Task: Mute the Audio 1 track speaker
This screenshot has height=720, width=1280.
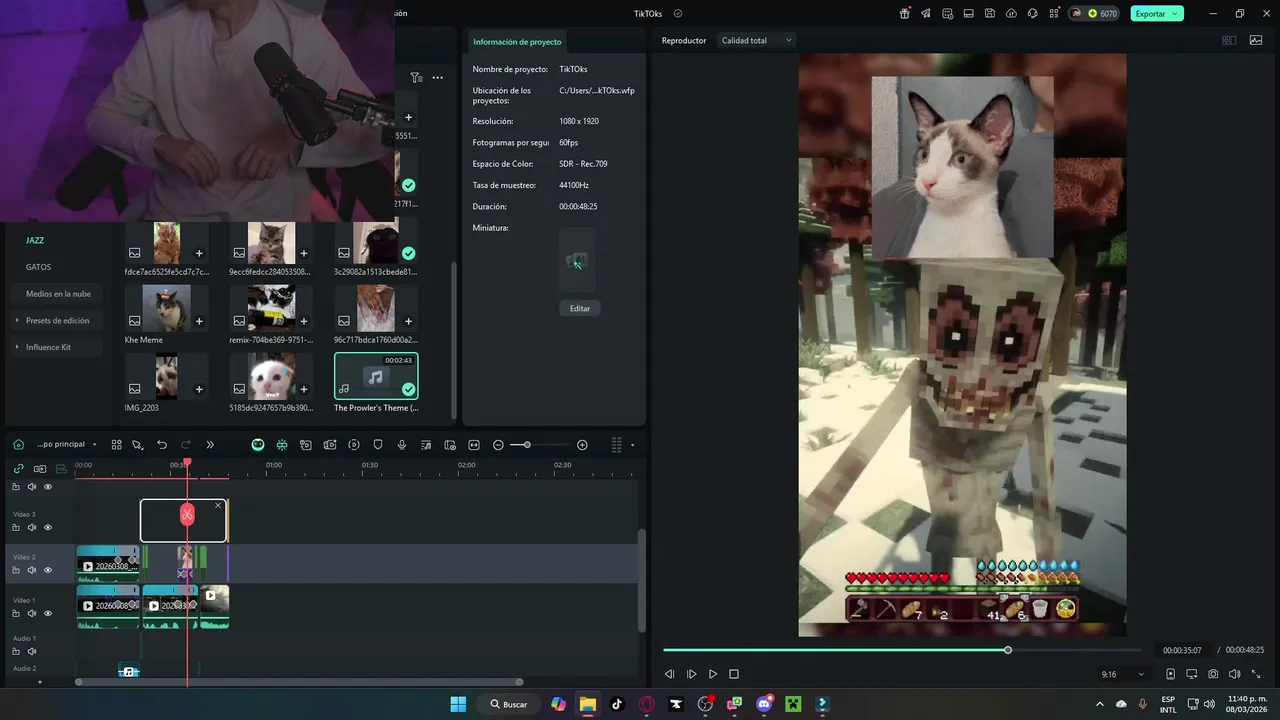Action: coord(31,651)
